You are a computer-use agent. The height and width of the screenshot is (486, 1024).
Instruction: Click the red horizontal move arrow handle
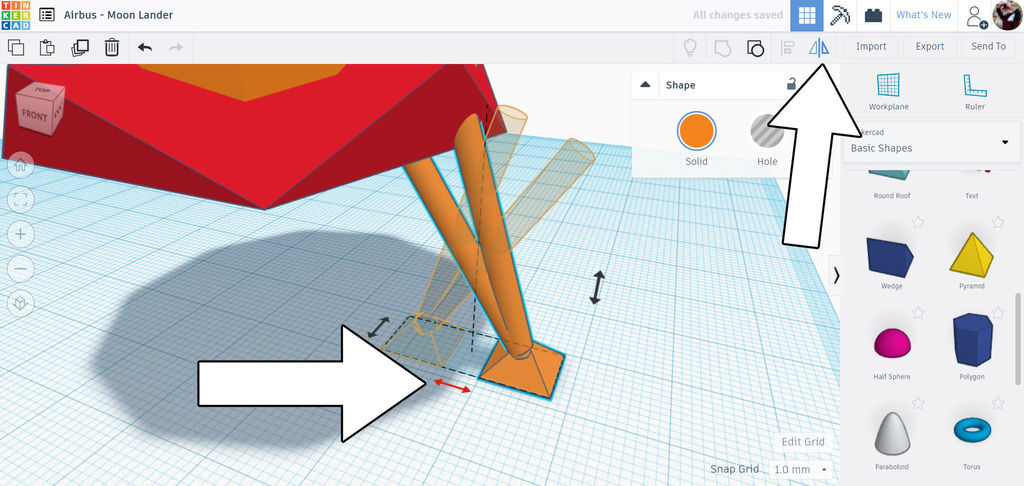point(452,385)
